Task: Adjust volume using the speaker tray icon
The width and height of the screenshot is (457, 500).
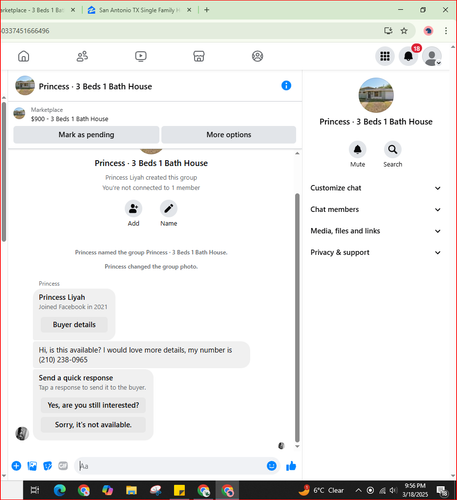Action: pyautogui.click(x=393, y=490)
